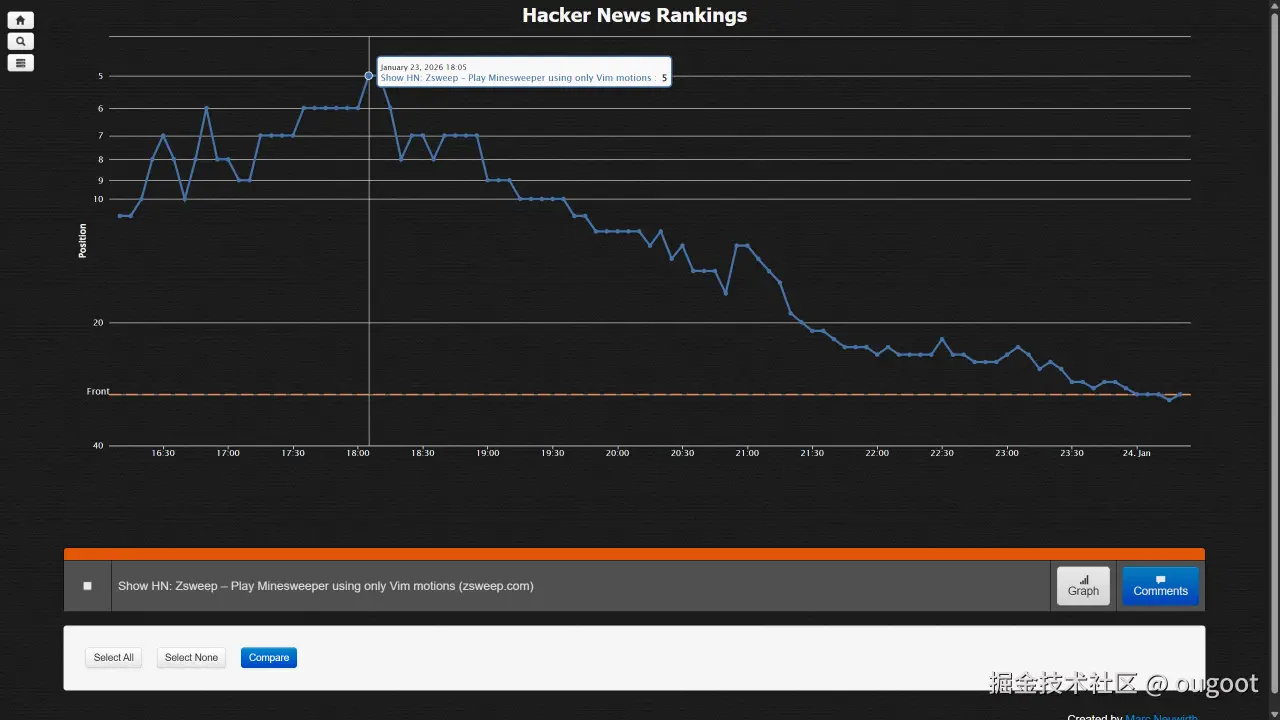Viewport: 1280px width, 720px height.
Task: Click the '23:00' x-axis label
Action: click(x=1007, y=453)
